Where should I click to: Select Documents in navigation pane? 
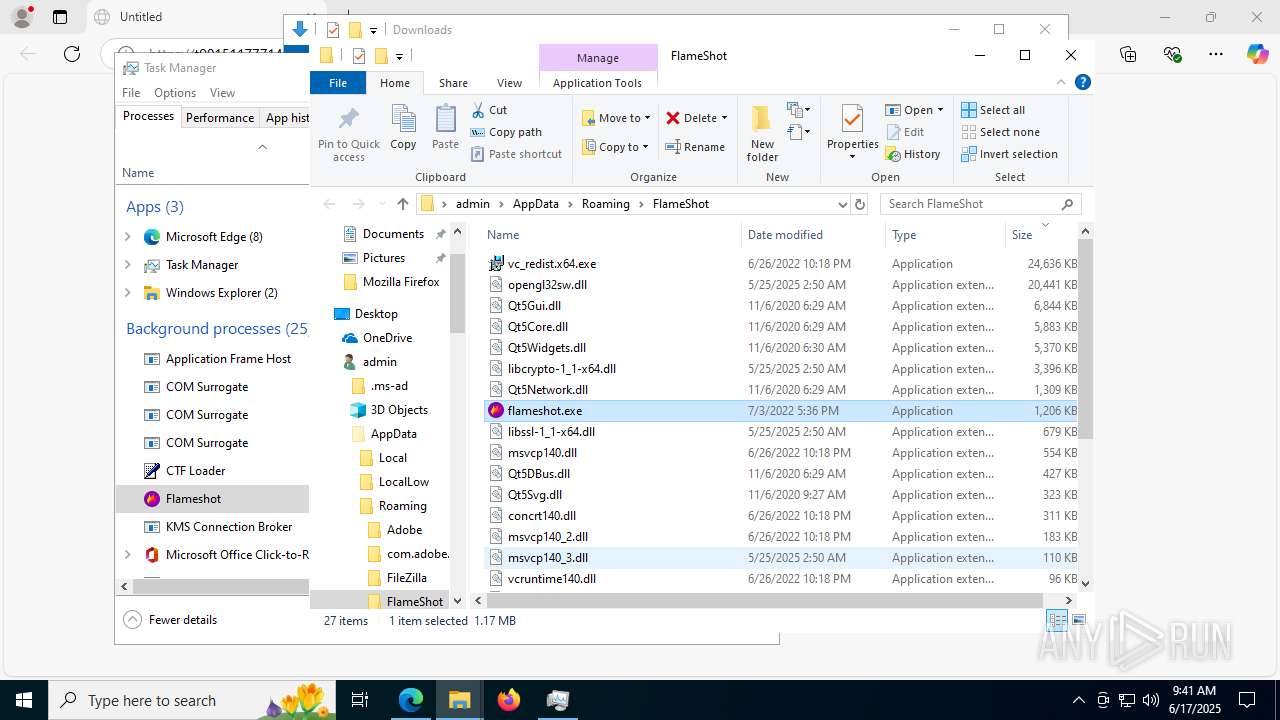click(393, 234)
